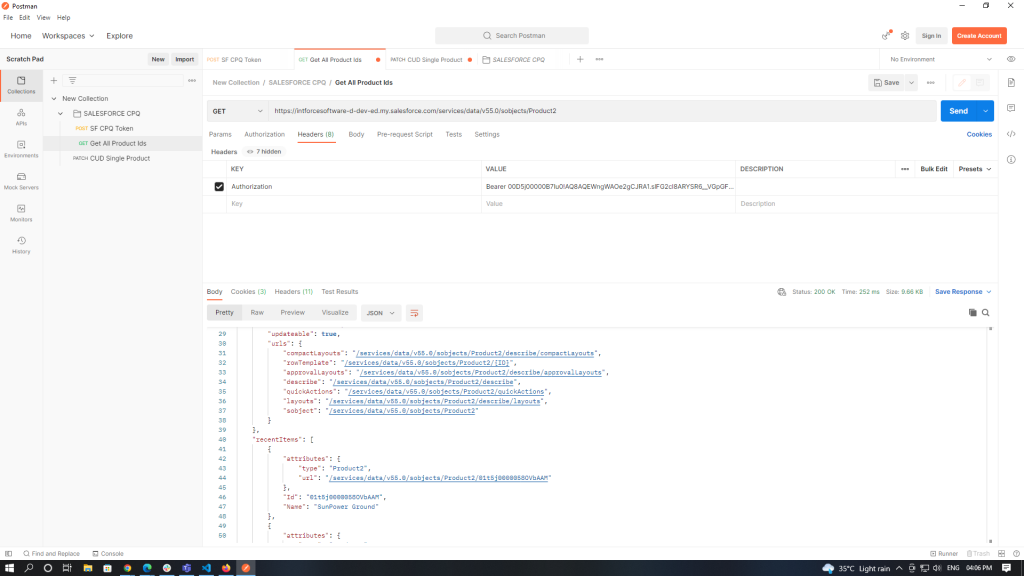The height and width of the screenshot is (576, 1024).
Task: Click the blue Send button
Action: coord(959,111)
